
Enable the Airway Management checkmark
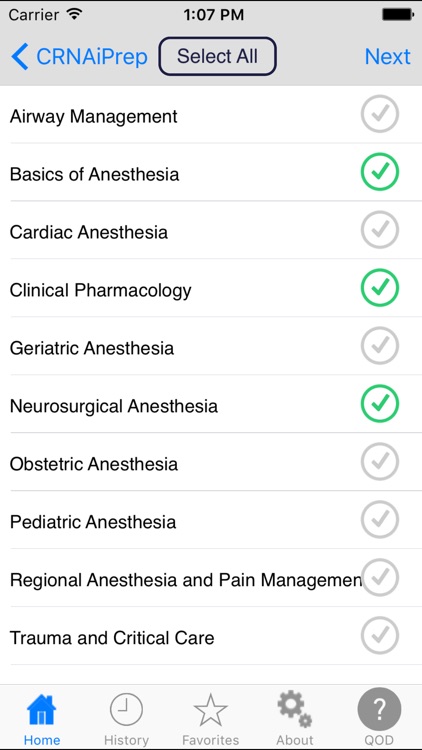point(379,114)
